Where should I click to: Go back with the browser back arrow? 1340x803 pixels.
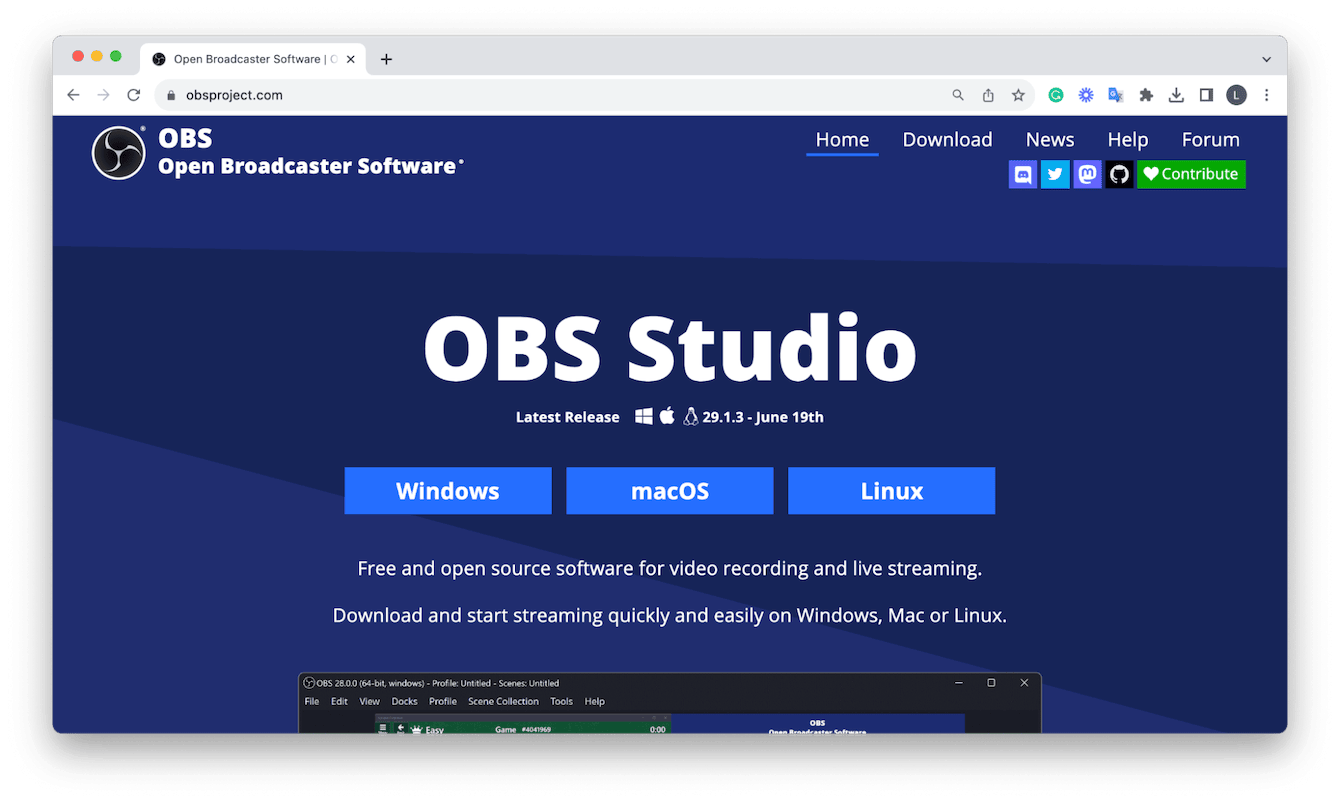73,95
